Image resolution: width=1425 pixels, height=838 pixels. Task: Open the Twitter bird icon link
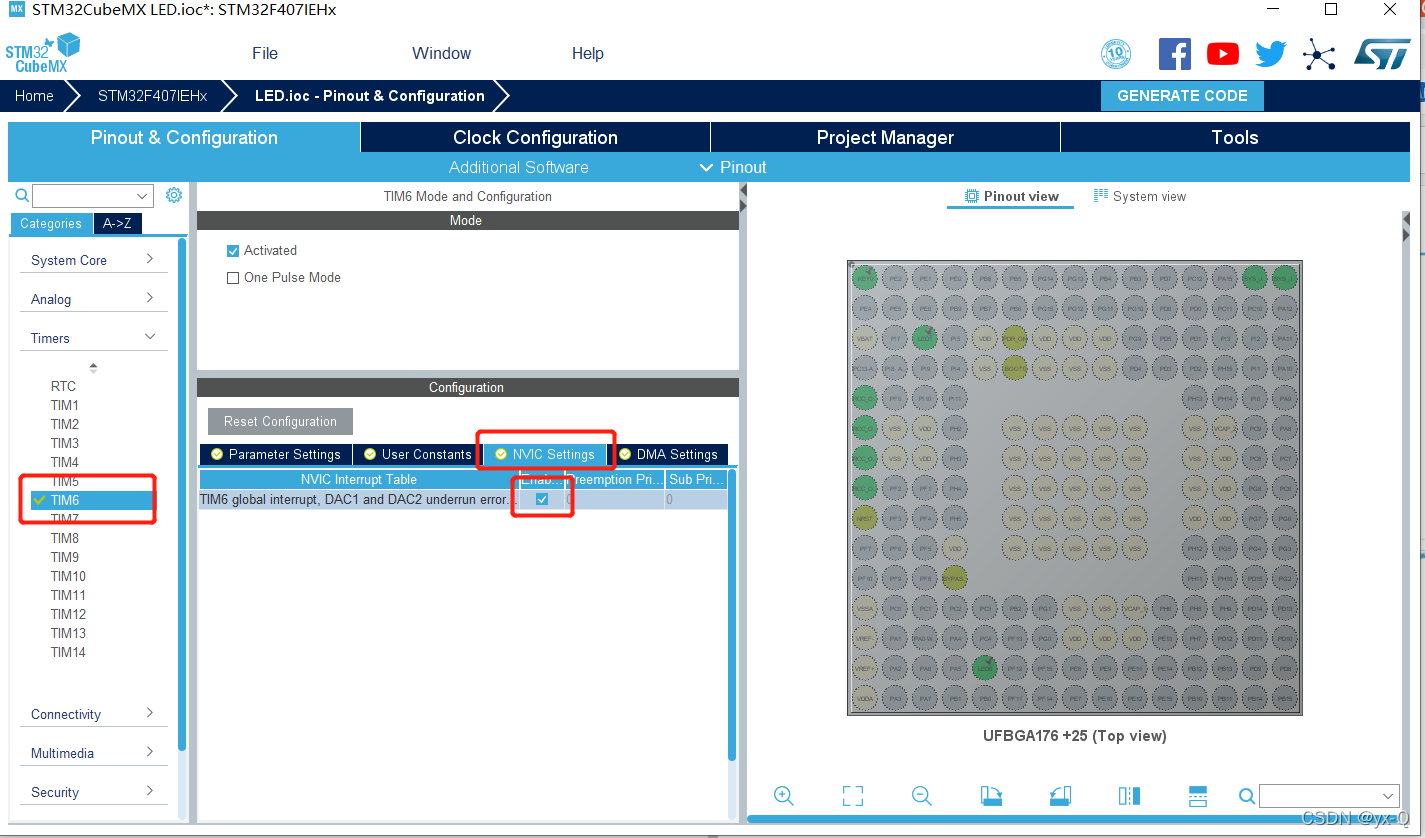(1270, 54)
